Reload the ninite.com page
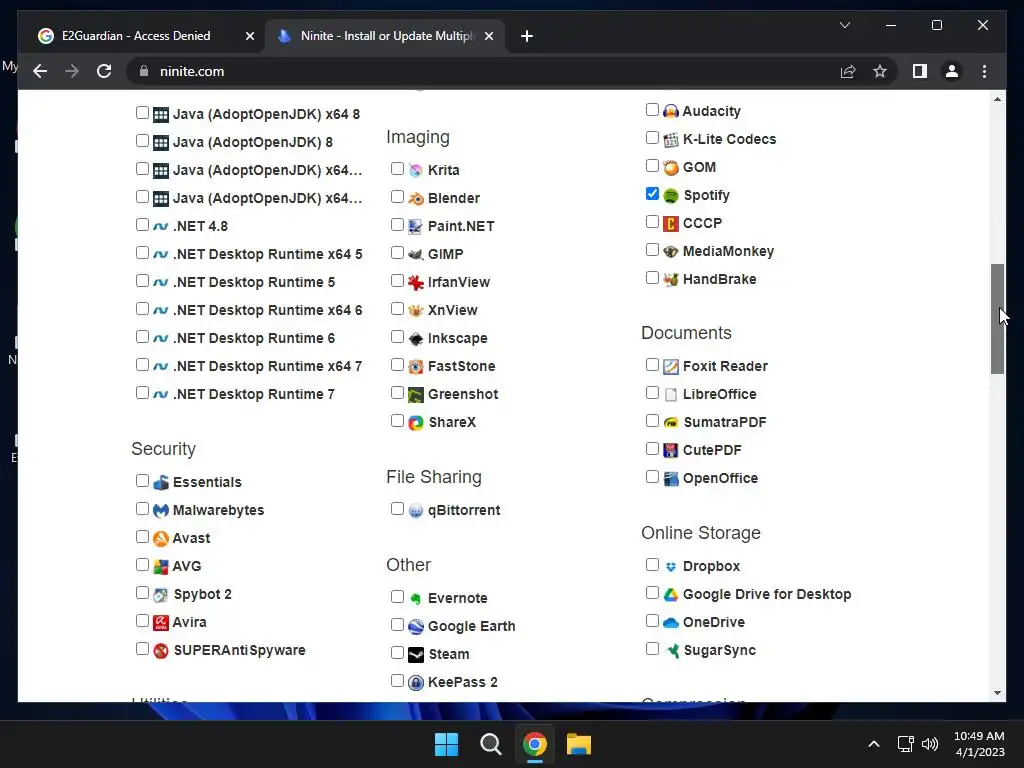 tap(104, 71)
